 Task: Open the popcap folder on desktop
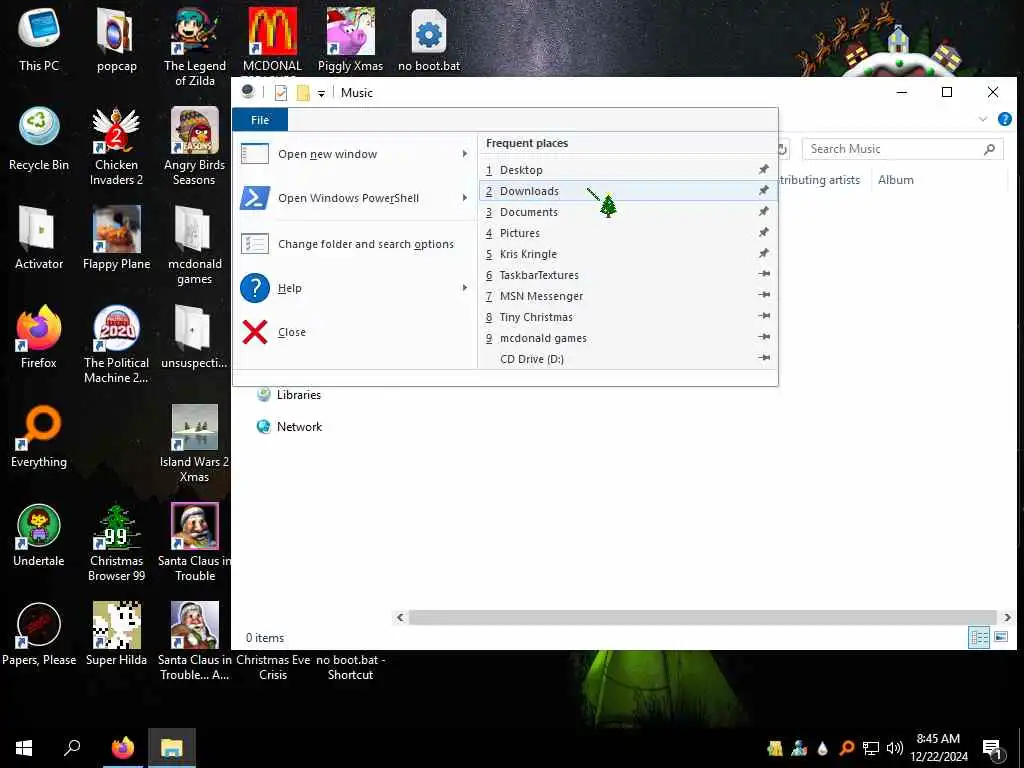(x=116, y=39)
